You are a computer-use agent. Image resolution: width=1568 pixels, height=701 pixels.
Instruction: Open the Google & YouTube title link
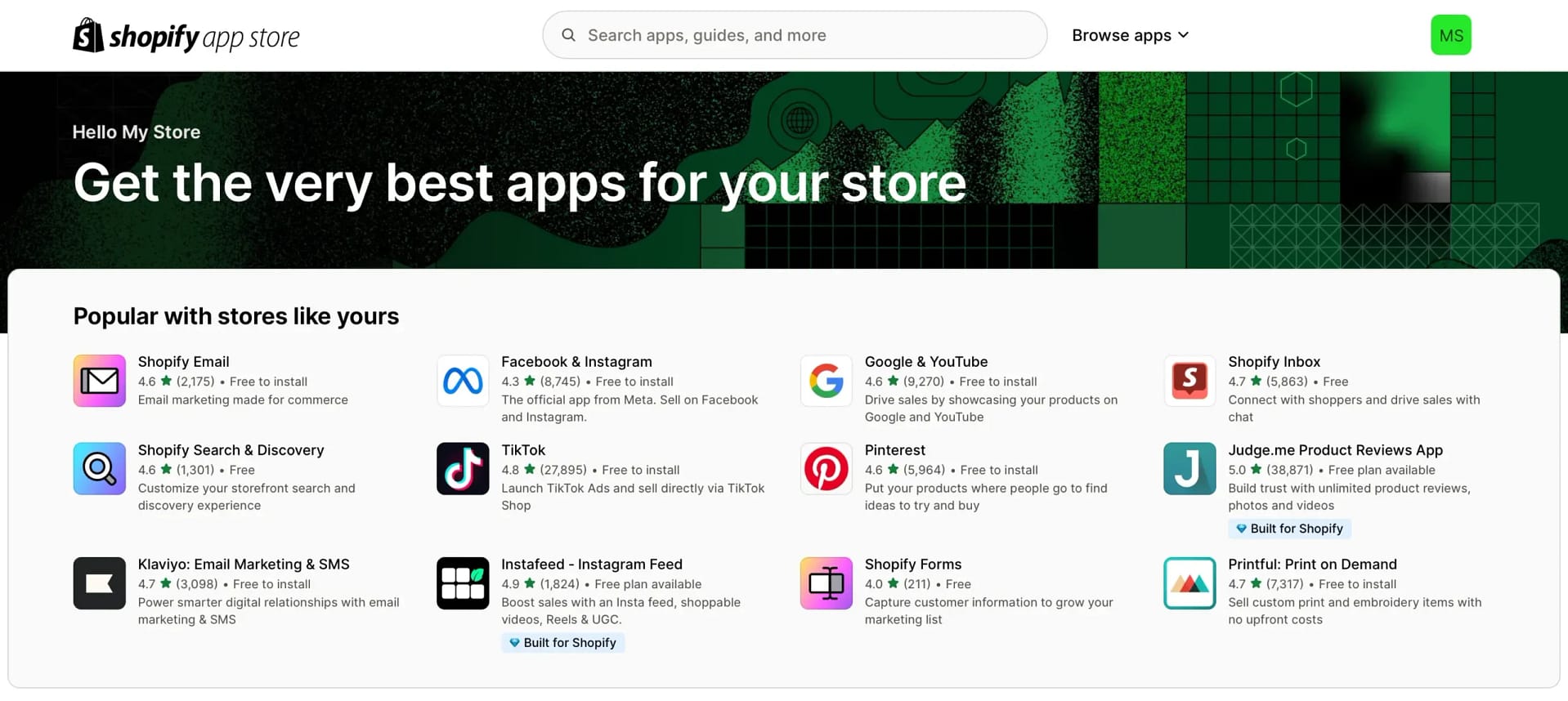point(926,362)
